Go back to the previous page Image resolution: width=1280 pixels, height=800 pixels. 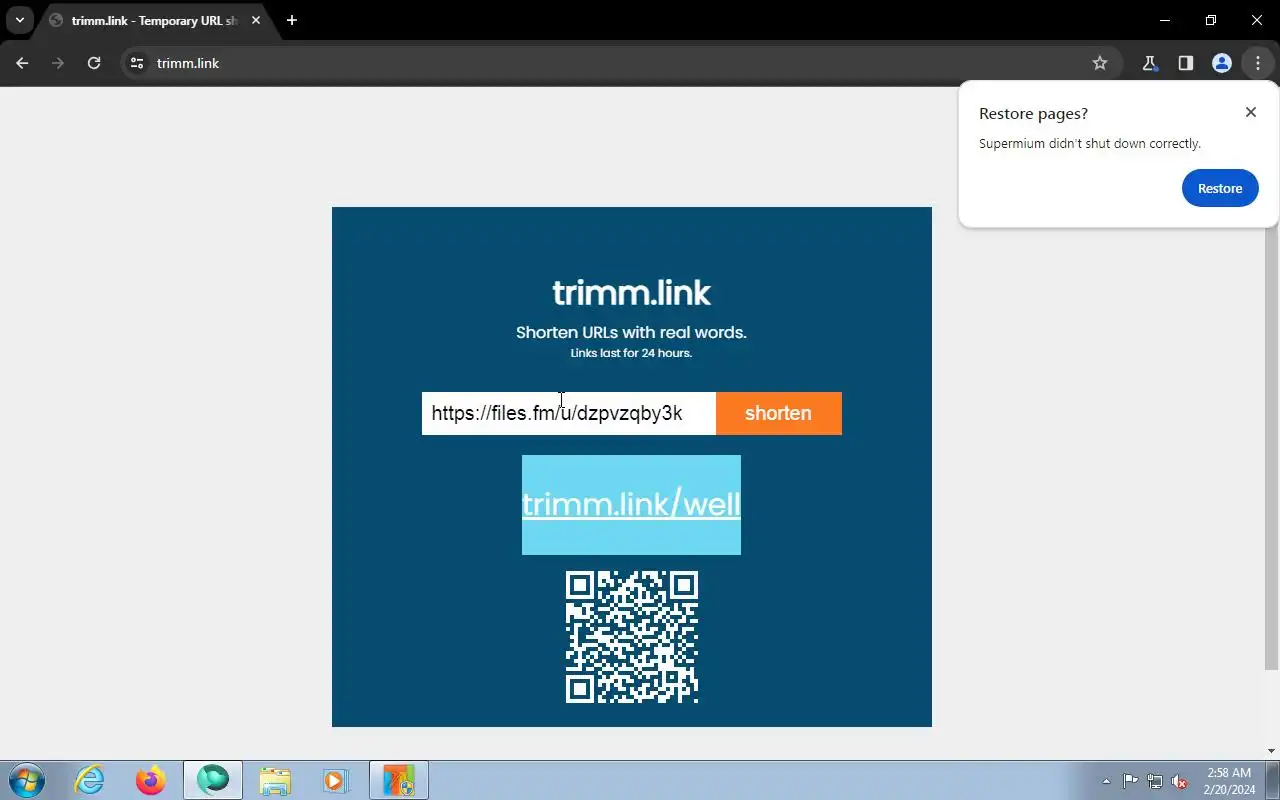coord(22,63)
